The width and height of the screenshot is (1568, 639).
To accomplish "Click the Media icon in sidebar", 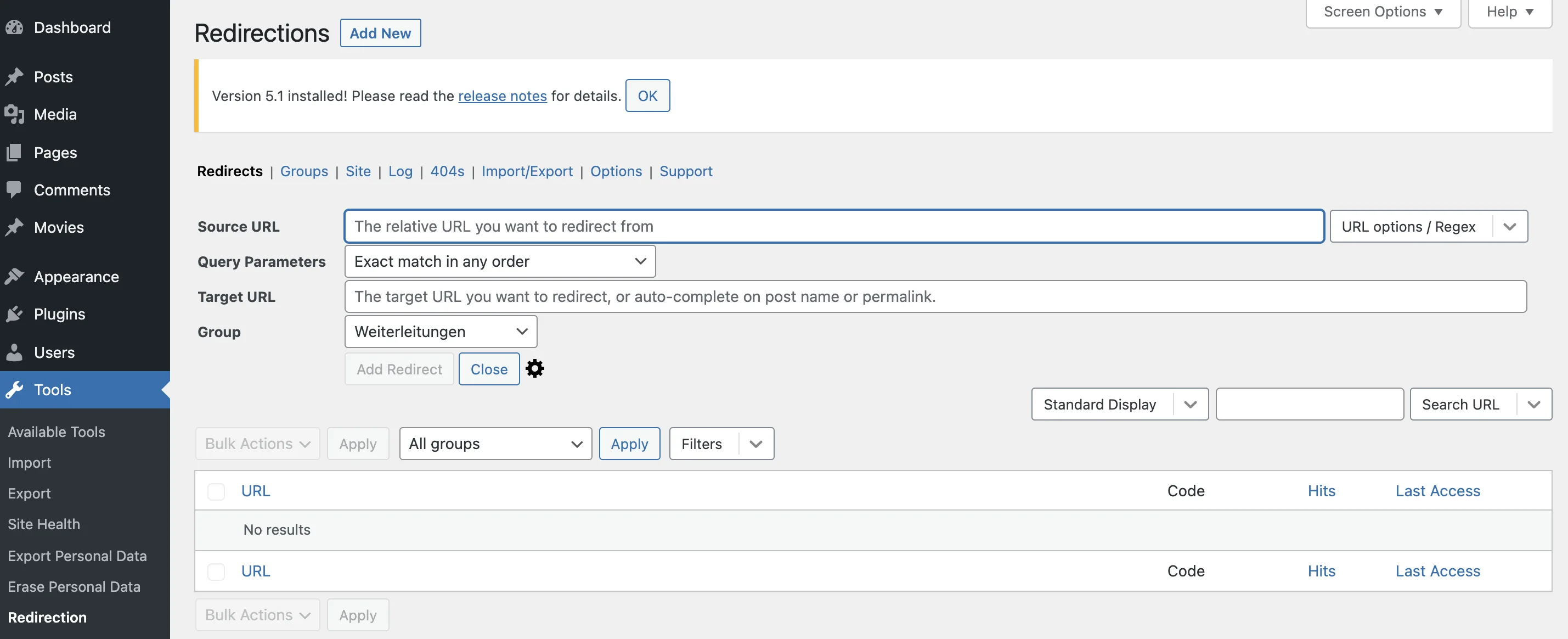I will click(x=15, y=114).
